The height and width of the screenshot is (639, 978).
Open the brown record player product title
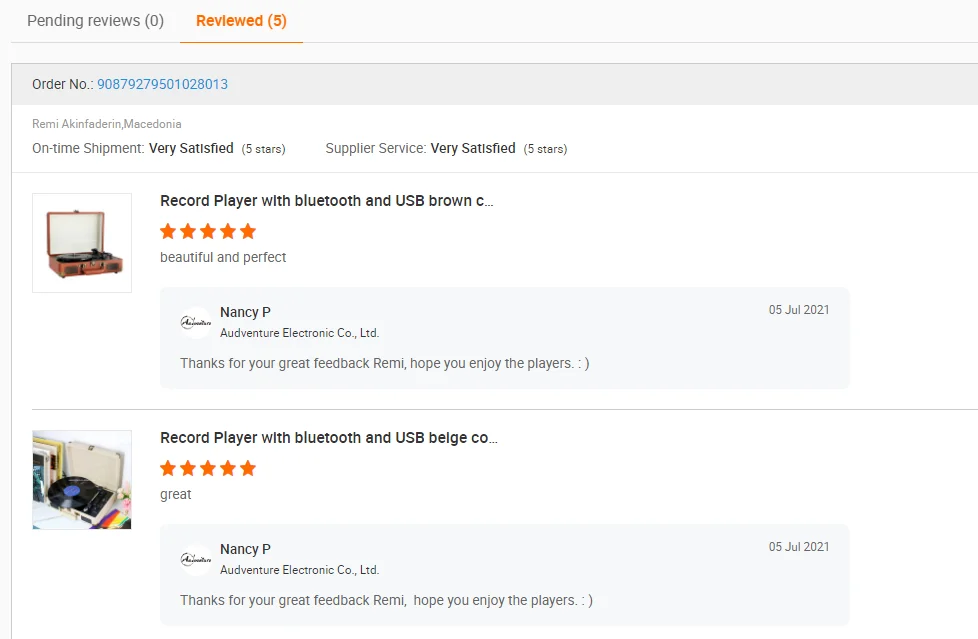point(326,201)
